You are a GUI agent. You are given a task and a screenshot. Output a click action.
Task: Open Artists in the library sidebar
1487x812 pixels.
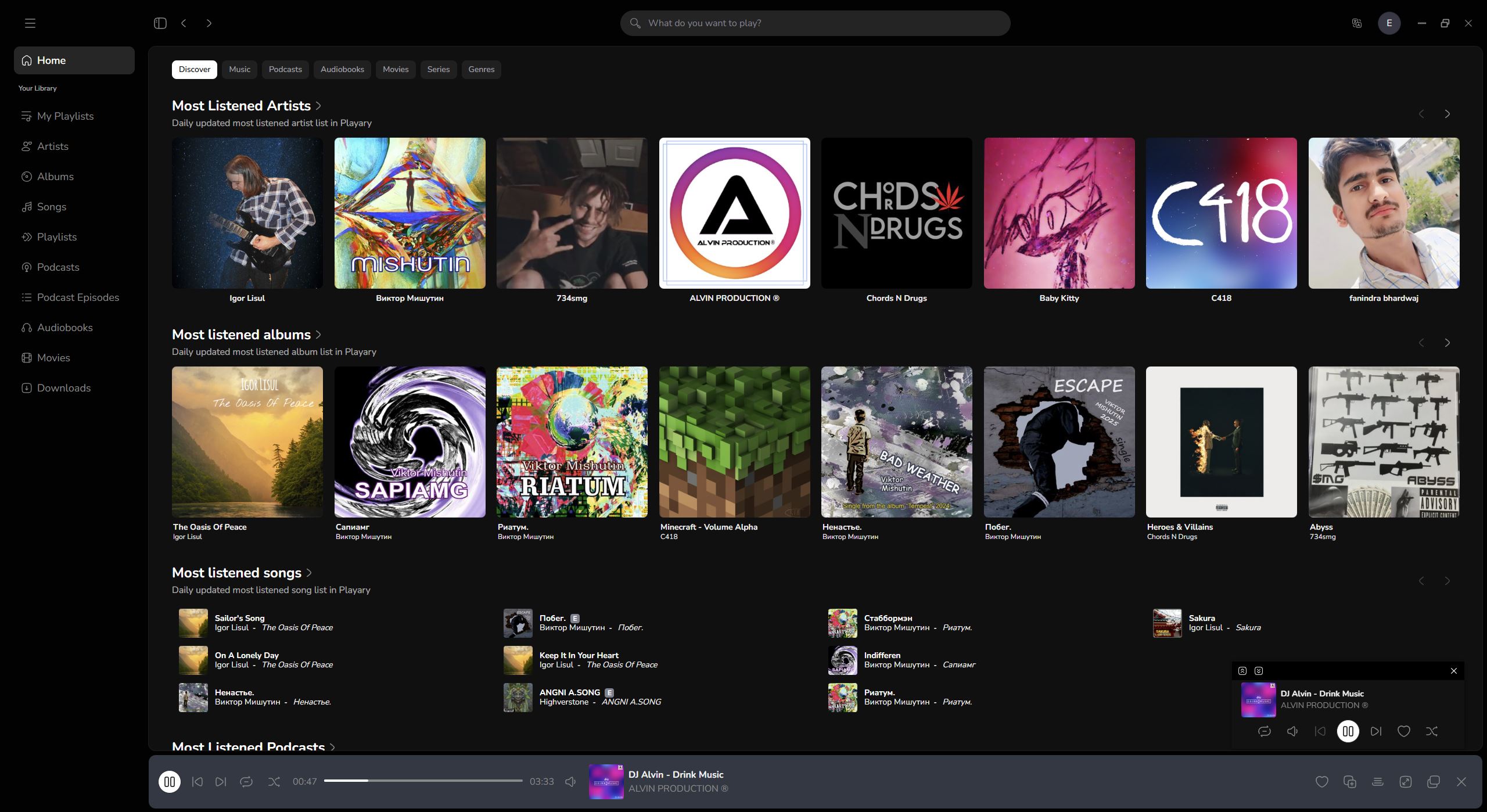click(x=74, y=146)
